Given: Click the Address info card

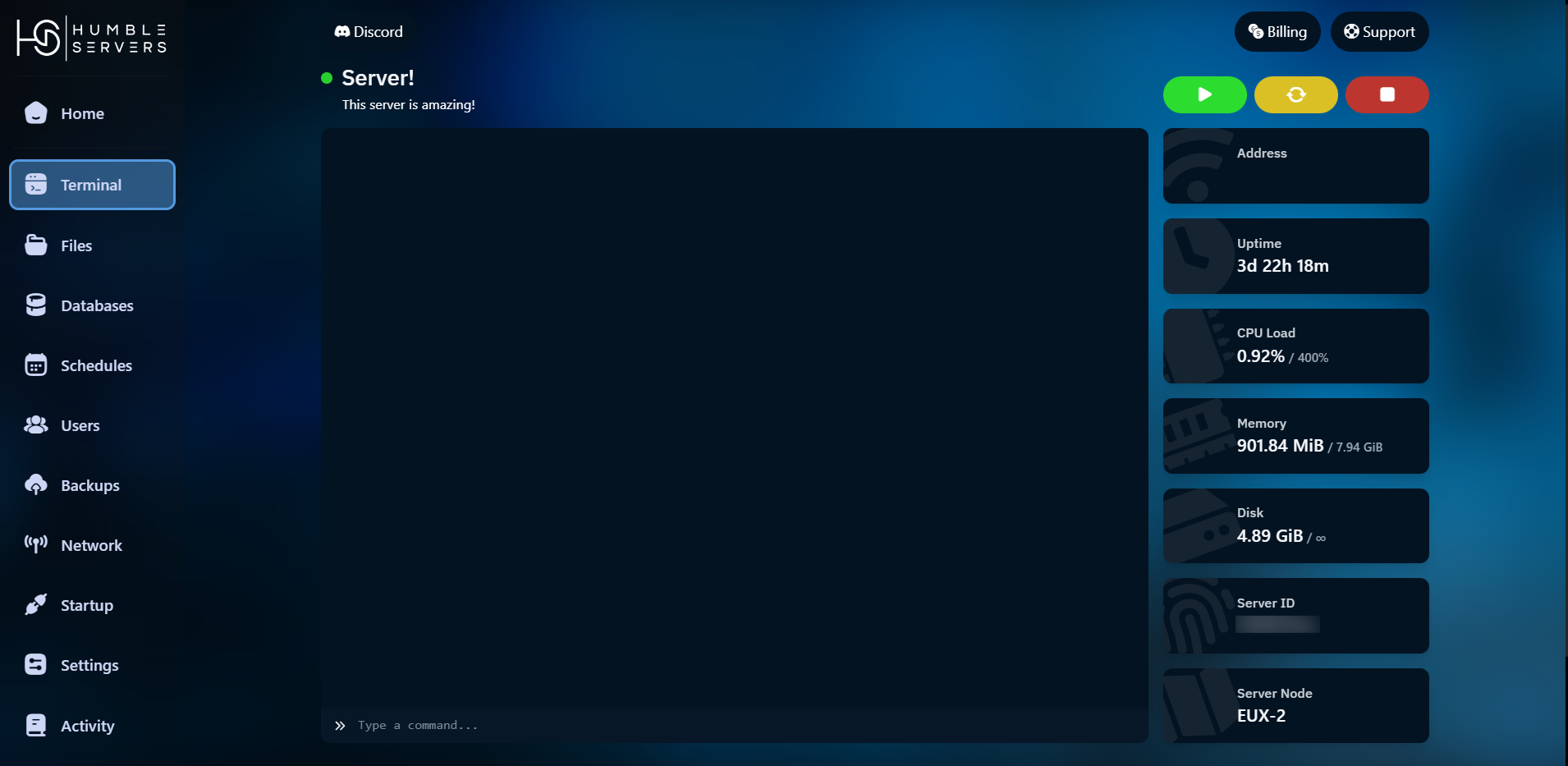Looking at the screenshot, I should pyautogui.click(x=1295, y=166).
